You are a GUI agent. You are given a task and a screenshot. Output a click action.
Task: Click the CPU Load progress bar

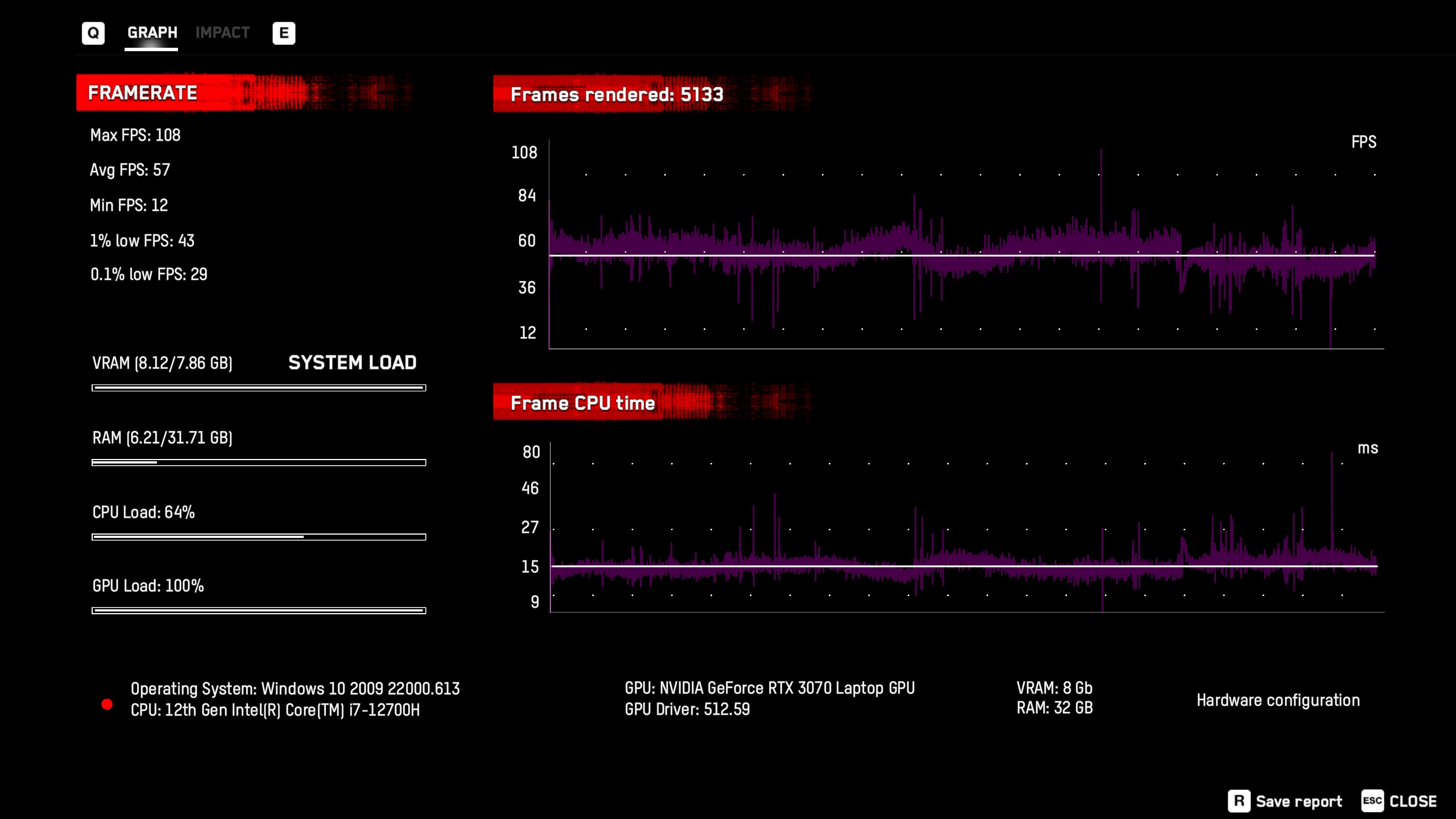(259, 537)
